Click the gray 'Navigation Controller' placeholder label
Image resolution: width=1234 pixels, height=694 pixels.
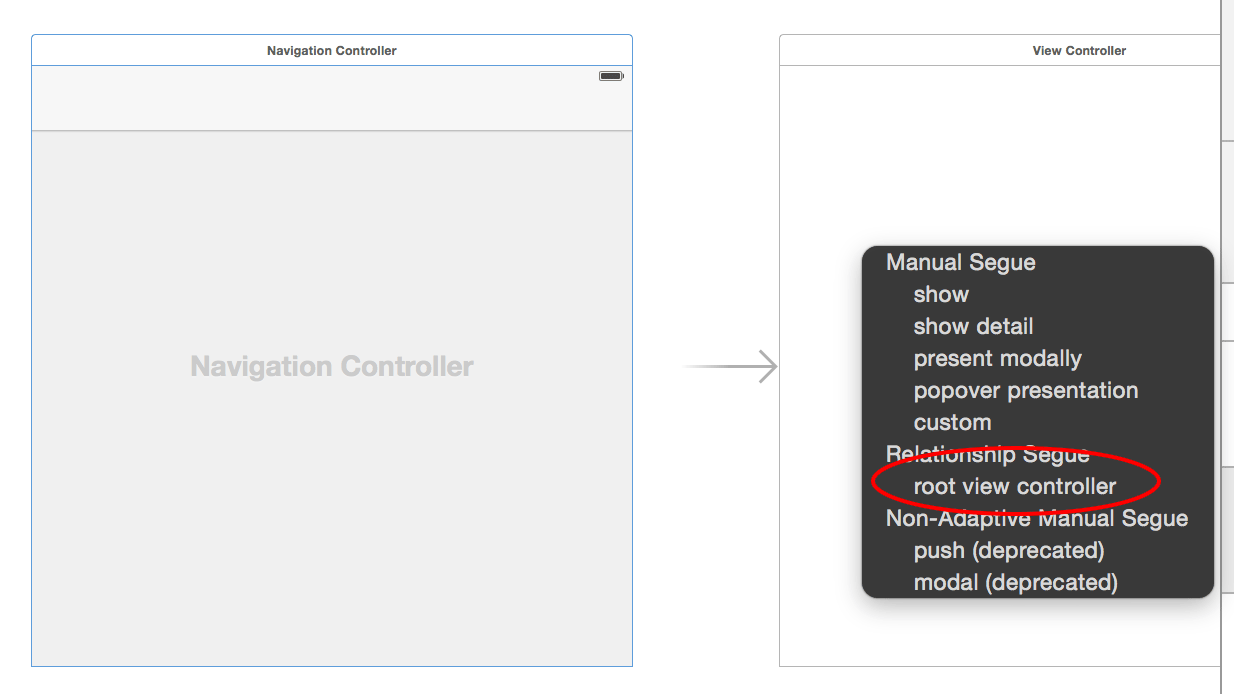tap(331, 366)
